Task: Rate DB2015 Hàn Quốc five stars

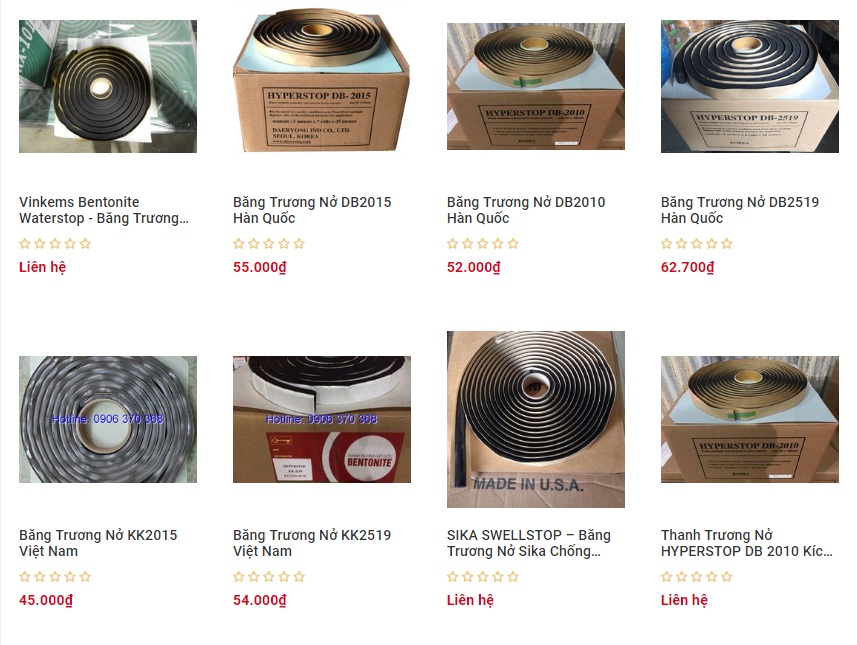Action: tap(298, 244)
